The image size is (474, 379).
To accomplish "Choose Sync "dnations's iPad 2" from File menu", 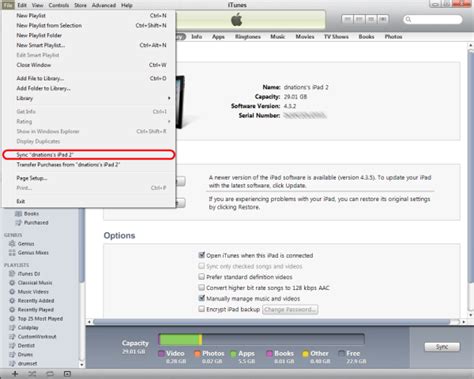I will pyautogui.click(x=89, y=155).
